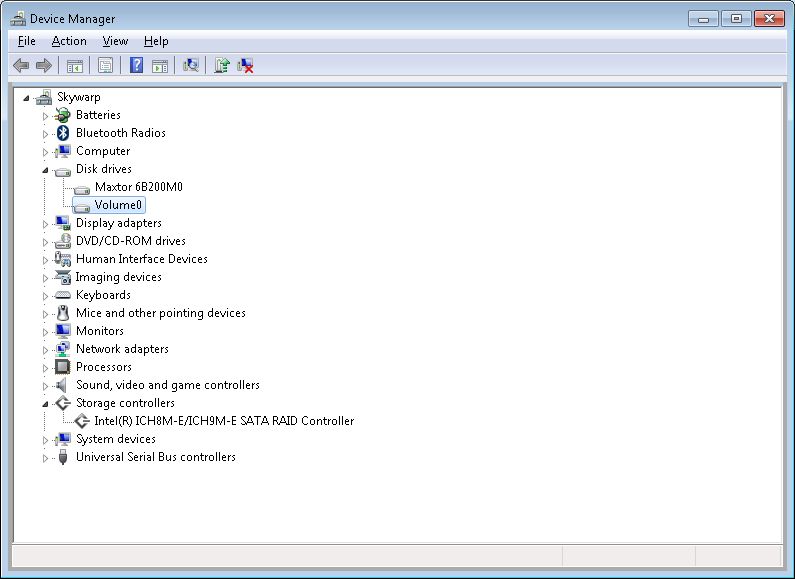Image resolution: width=795 pixels, height=579 pixels.
Task: Expand the Network adapters category
Action: 45,350
